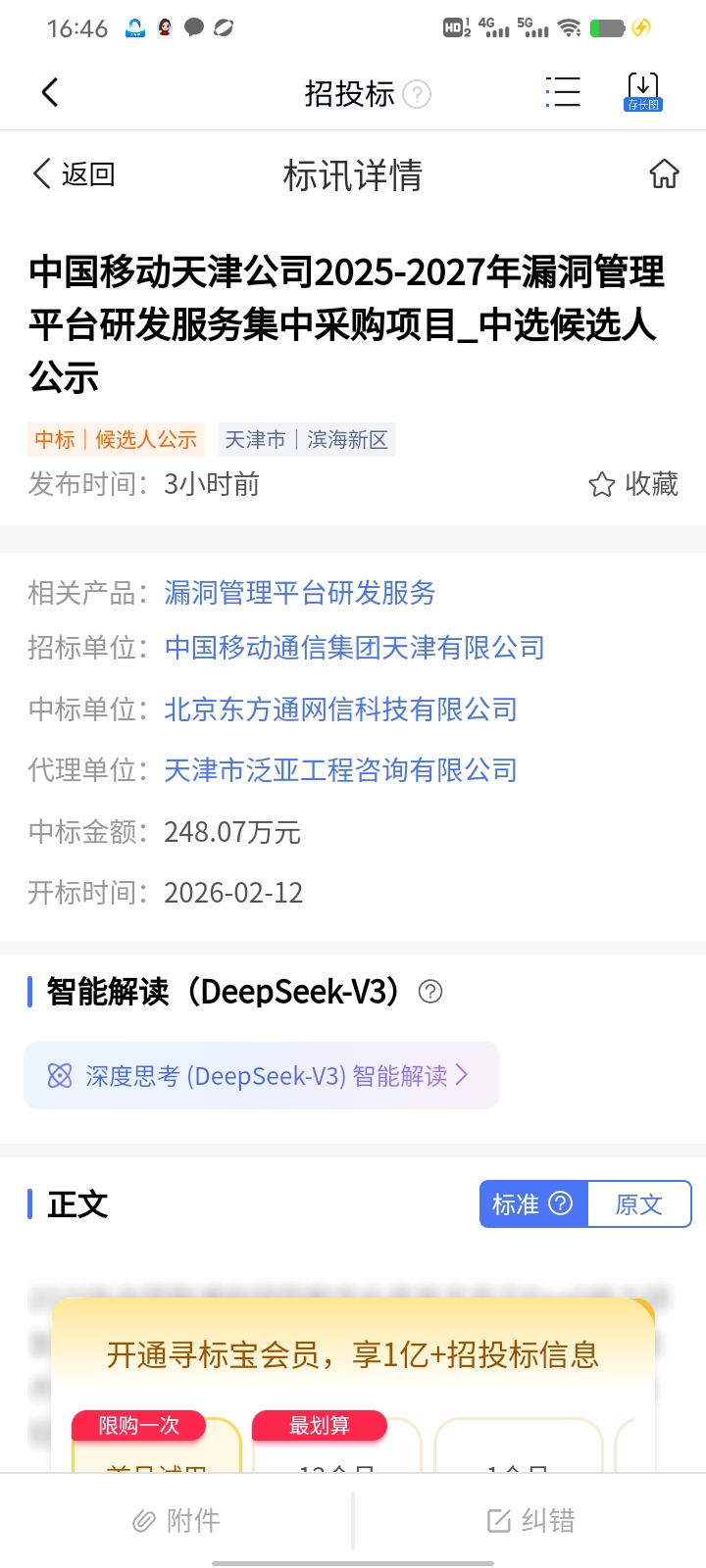
Task: Tap the chat bubble notification icon
Action: [x=194, y=27]
